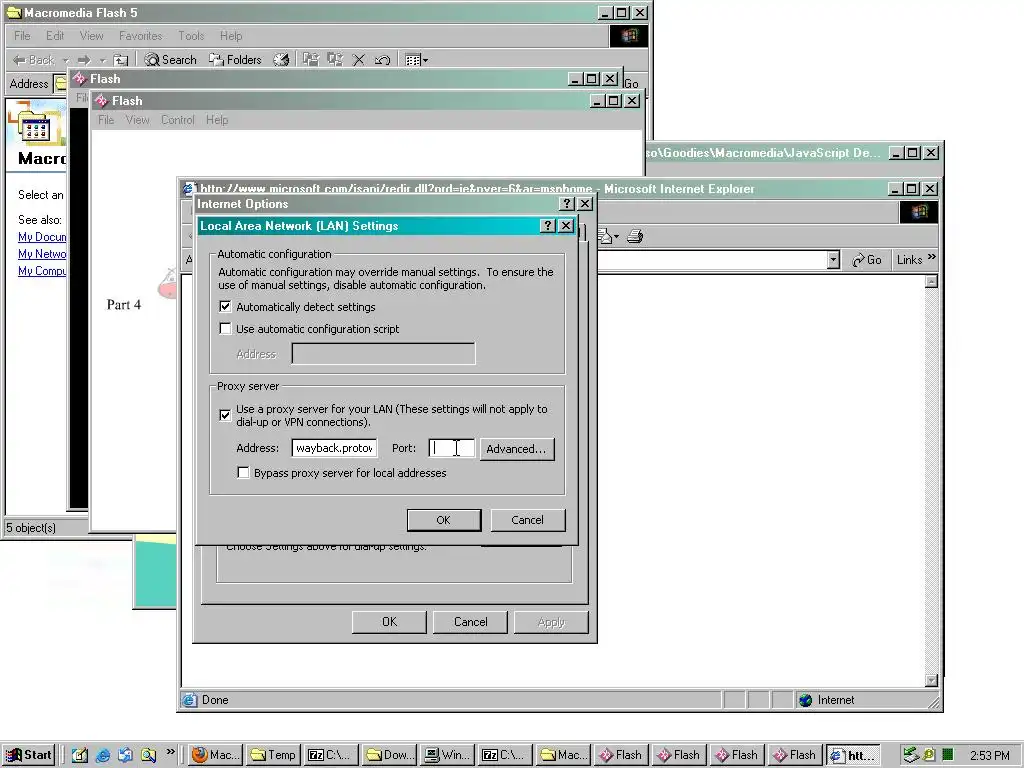Open Tools menu in Macromedia Flash 5 window

click(191, 36)
